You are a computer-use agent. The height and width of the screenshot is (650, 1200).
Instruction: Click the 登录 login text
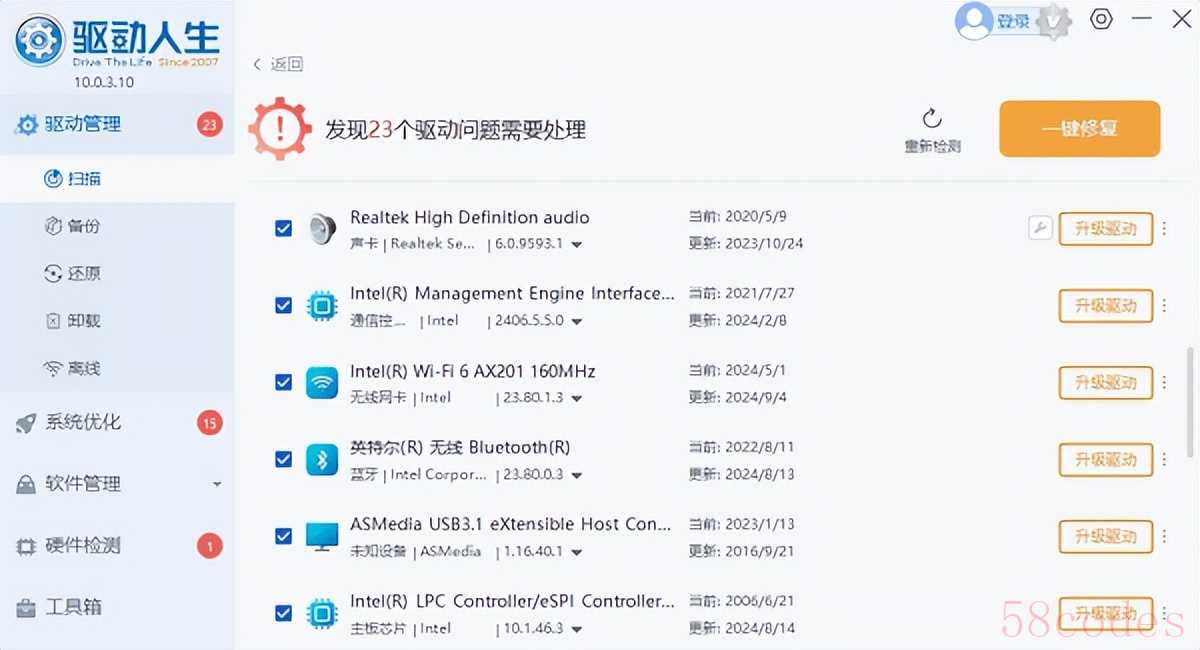[x=1013, y=21]
